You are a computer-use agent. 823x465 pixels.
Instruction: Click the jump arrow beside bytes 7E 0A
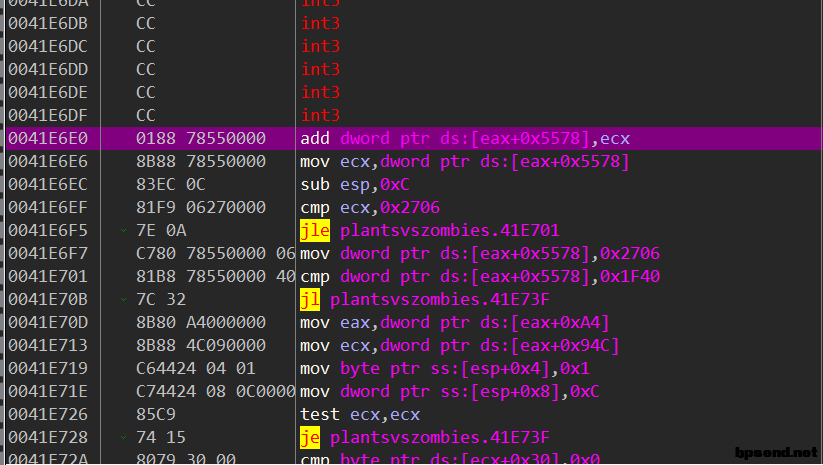tap(123, 230)
